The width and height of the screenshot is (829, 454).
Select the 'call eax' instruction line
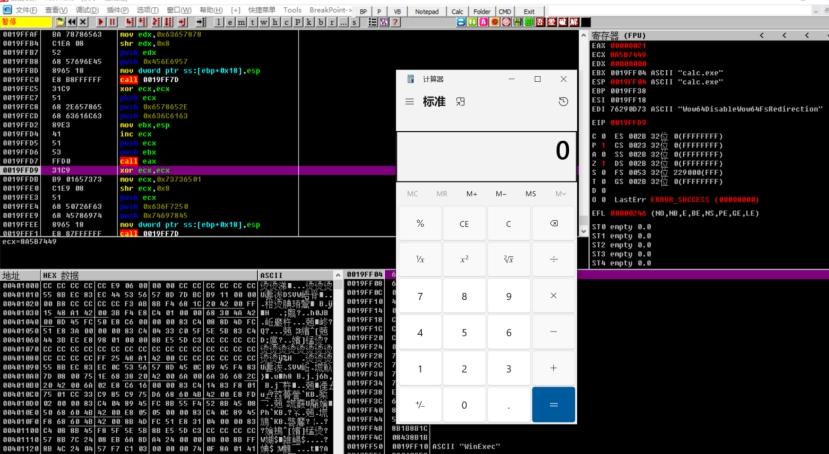(198, 161)
